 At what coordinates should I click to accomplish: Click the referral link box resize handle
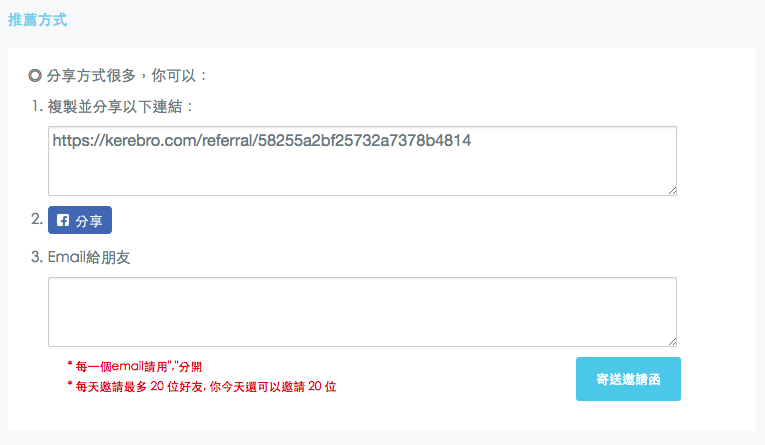(x=672, y=190)
